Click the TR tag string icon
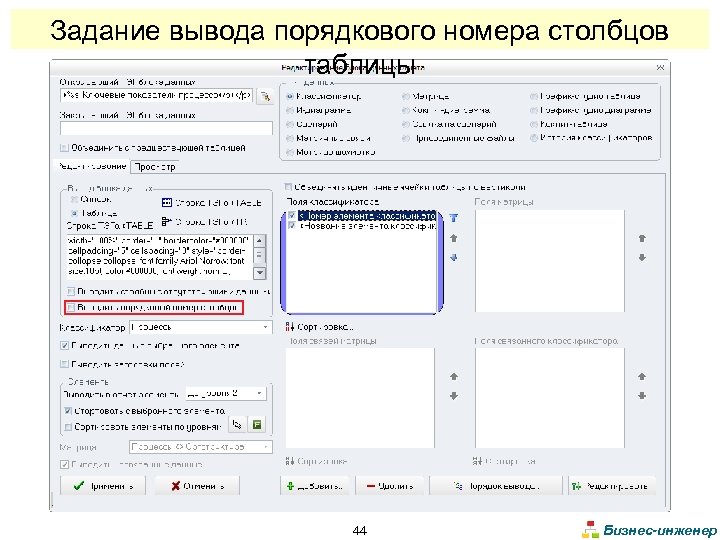Image resolution: width=720 pixels, height=540 pixels. tap(167, 222)
